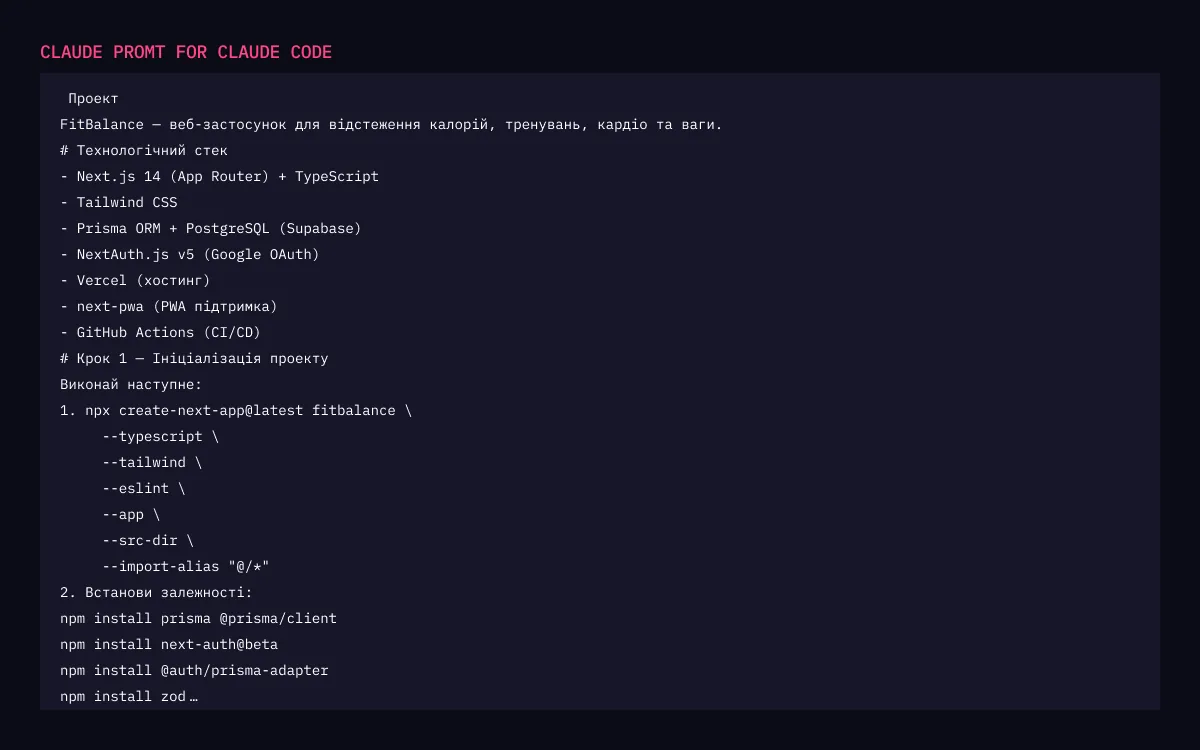Click the '--src-dir \' flag line
The width and height of the screenshot is (1200, 750).
tap(148, 540)
